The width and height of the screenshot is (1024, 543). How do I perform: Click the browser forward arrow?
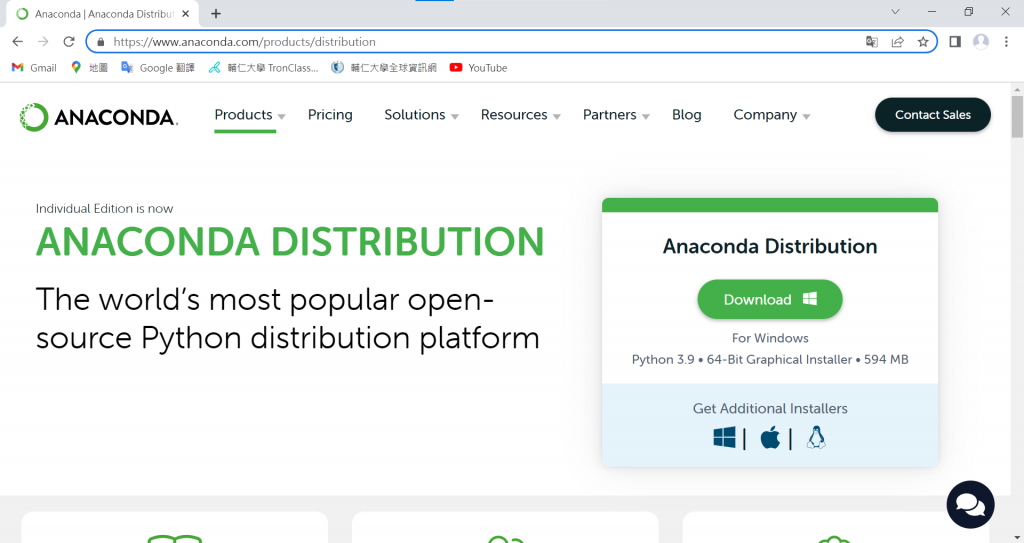pos(43,42)
